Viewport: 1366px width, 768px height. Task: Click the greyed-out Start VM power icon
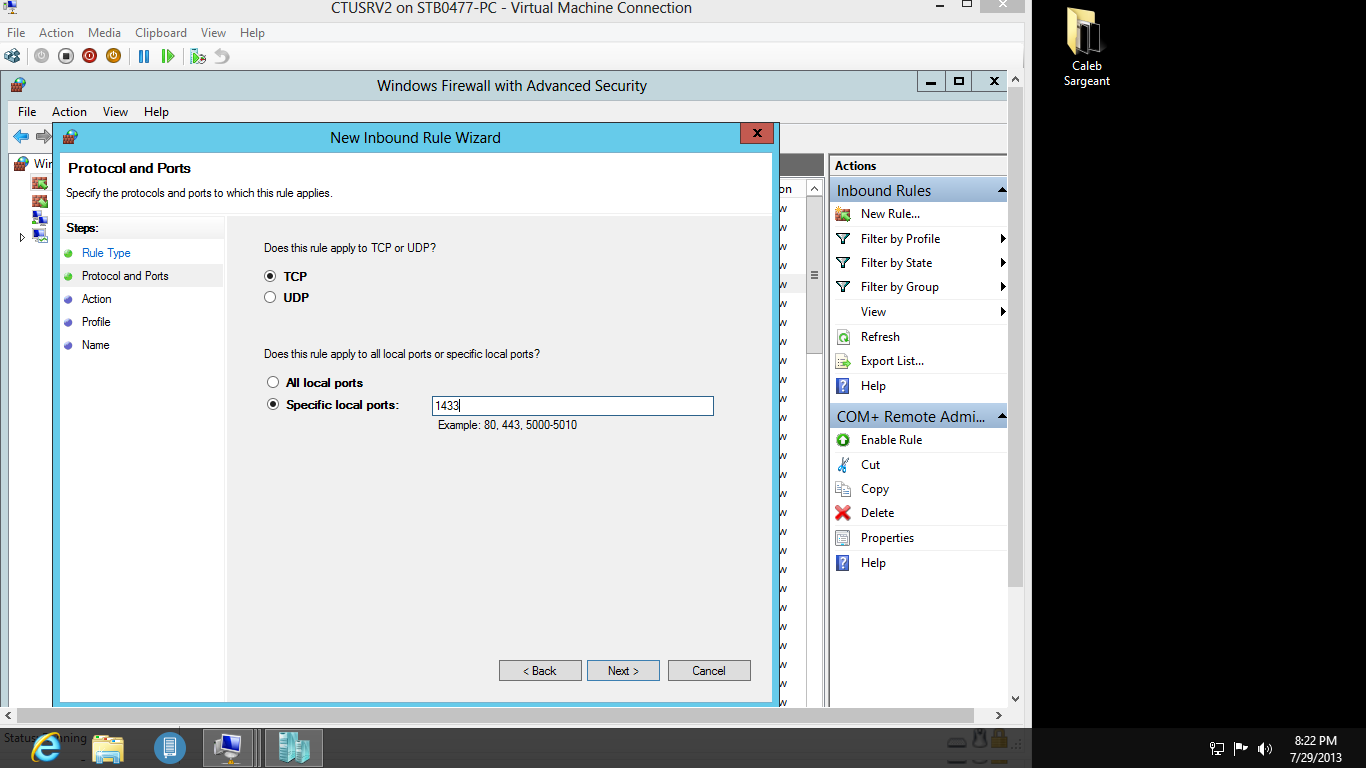41,56
